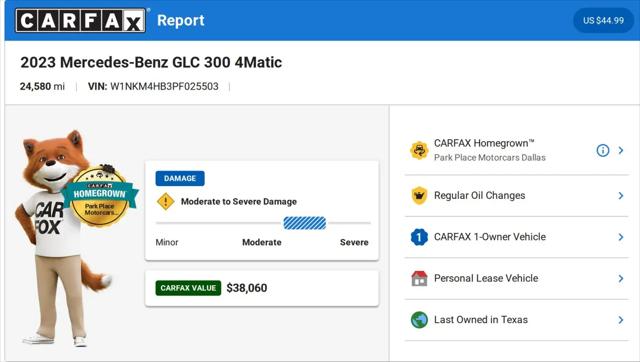The image size is (640, 362).
Task: Open the Regular Oil Changes label
Action: [480, 195]
